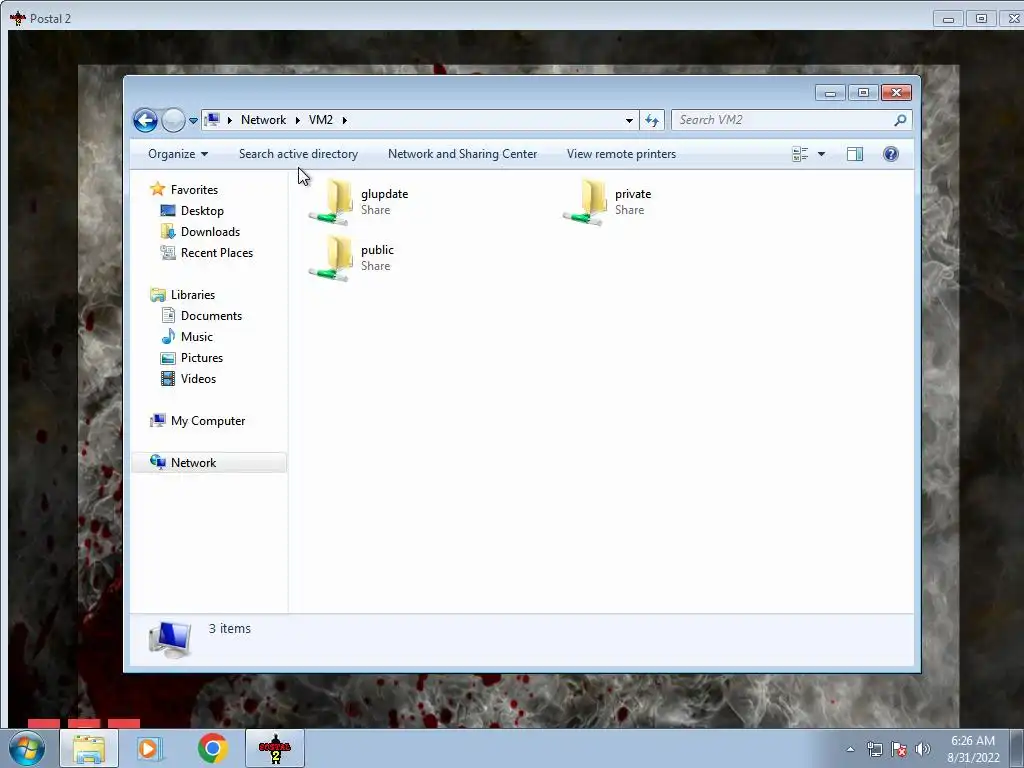Viewport: 1024px width, 768px height.
Task: Change the view with the view icon
Action: point(800,154)
